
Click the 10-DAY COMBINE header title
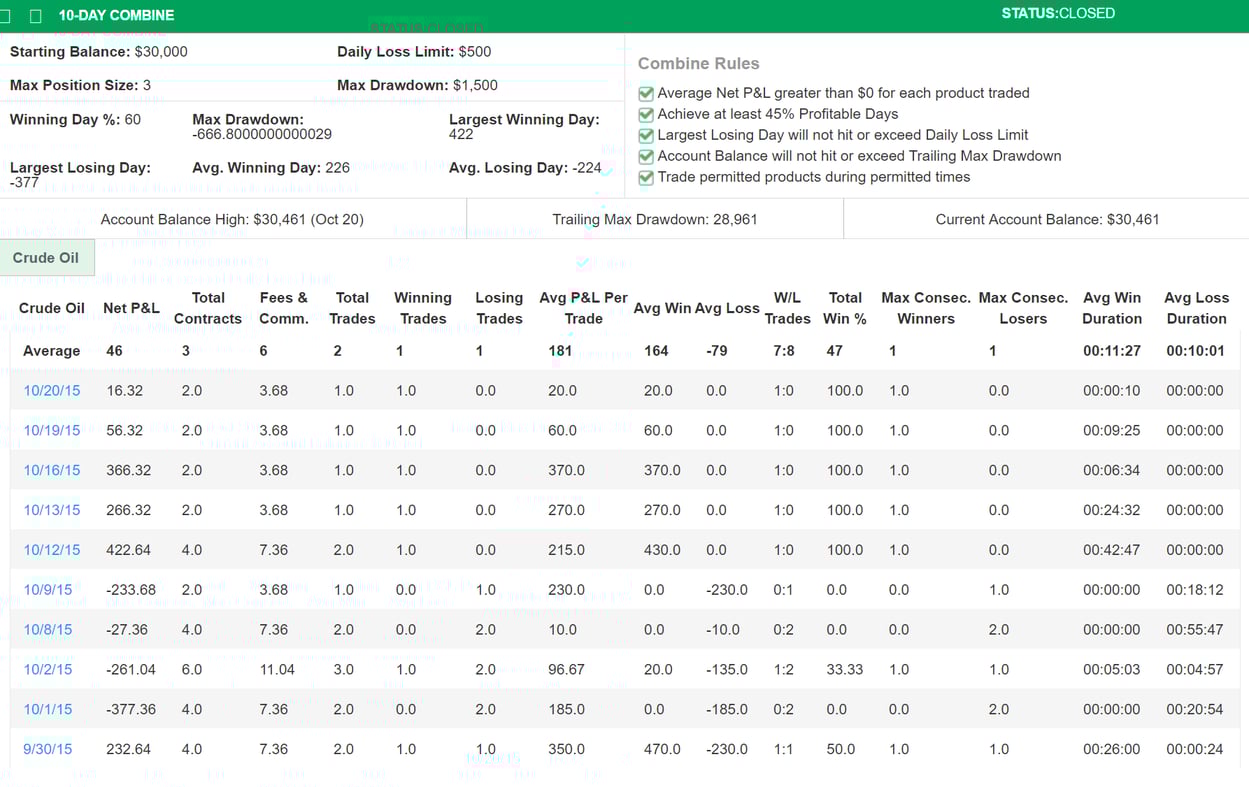(116, 16)
